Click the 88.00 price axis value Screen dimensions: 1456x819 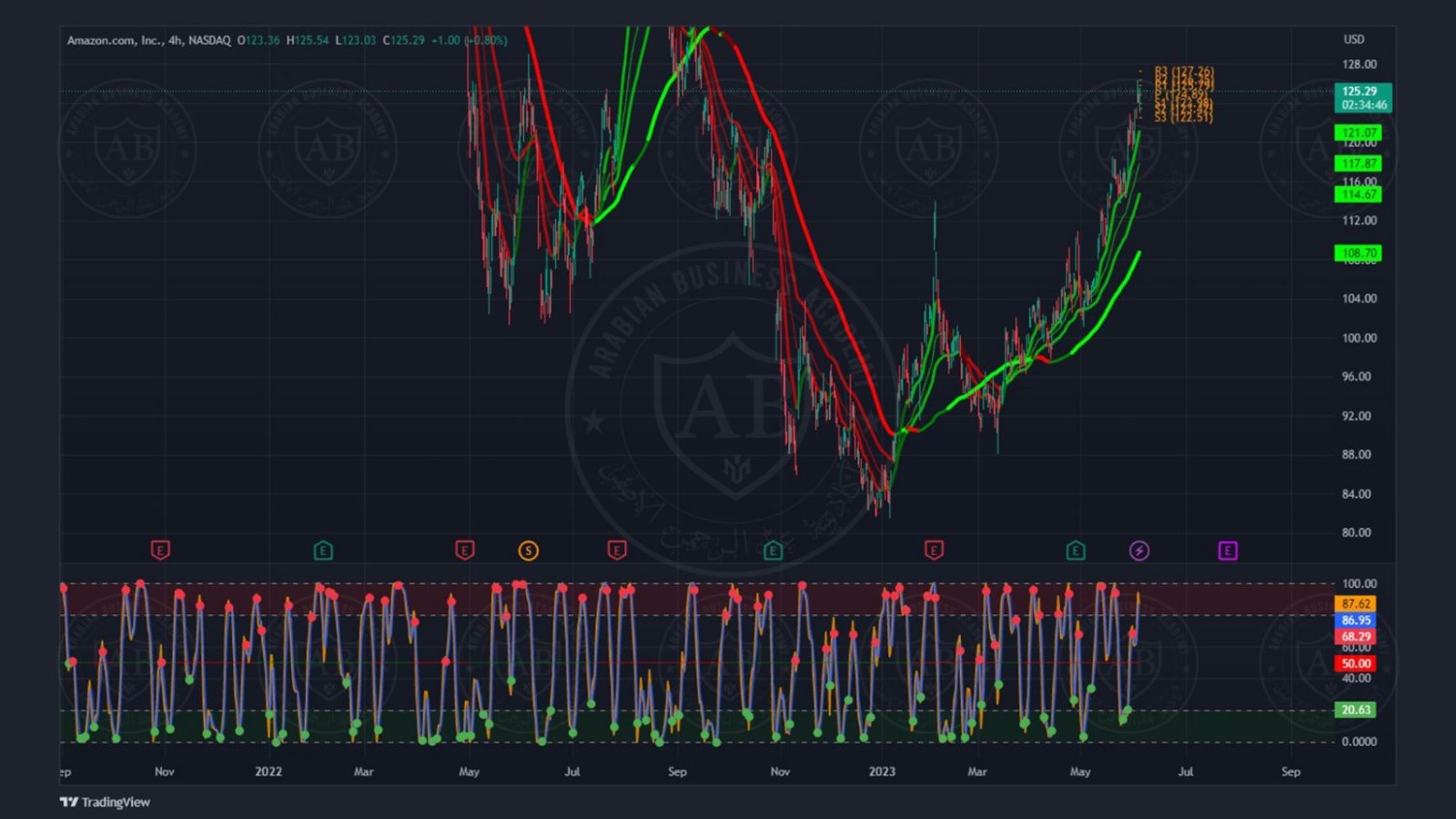(1359, 454)
